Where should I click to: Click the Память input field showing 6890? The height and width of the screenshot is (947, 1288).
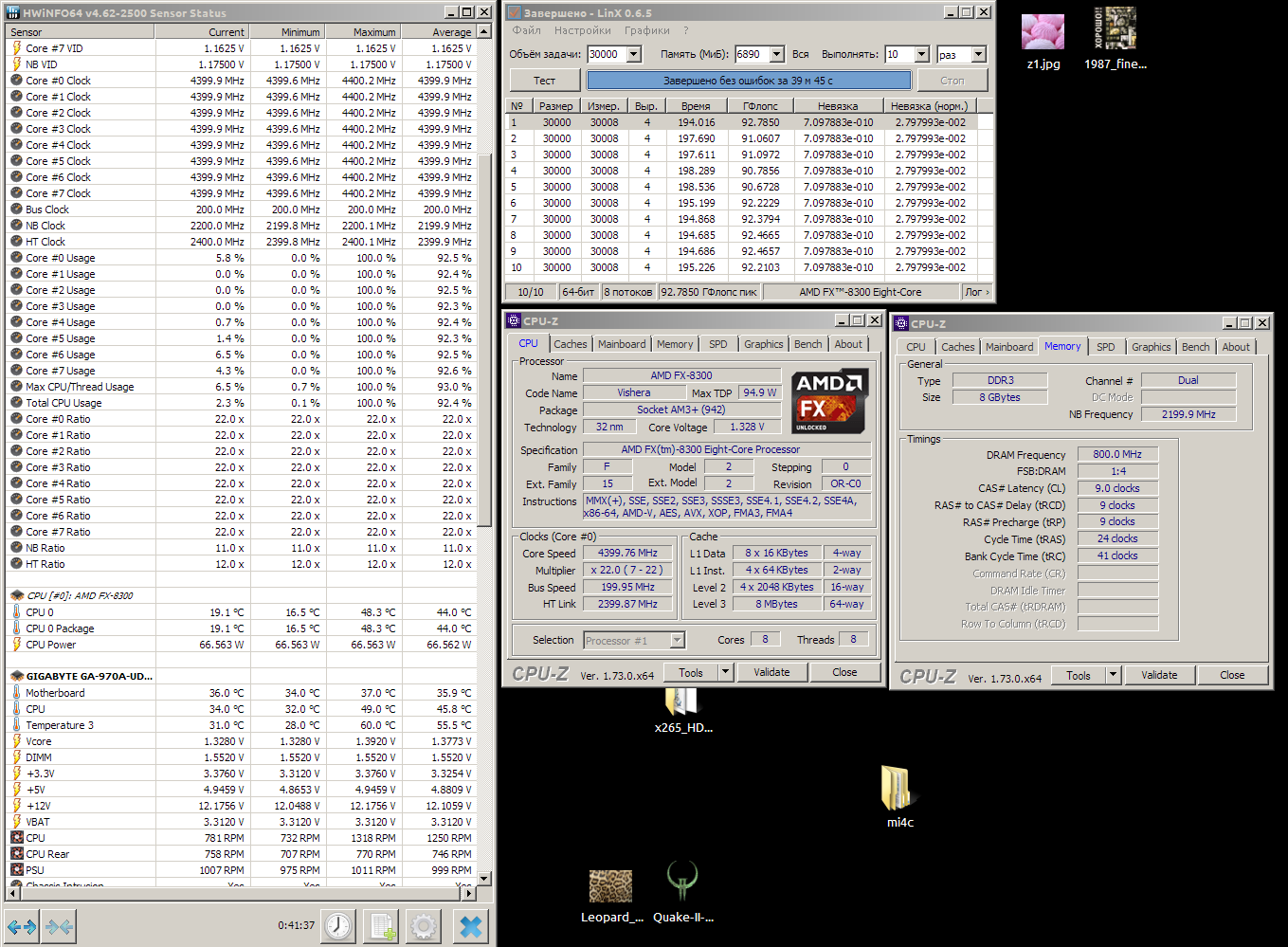tap(753, 55)
